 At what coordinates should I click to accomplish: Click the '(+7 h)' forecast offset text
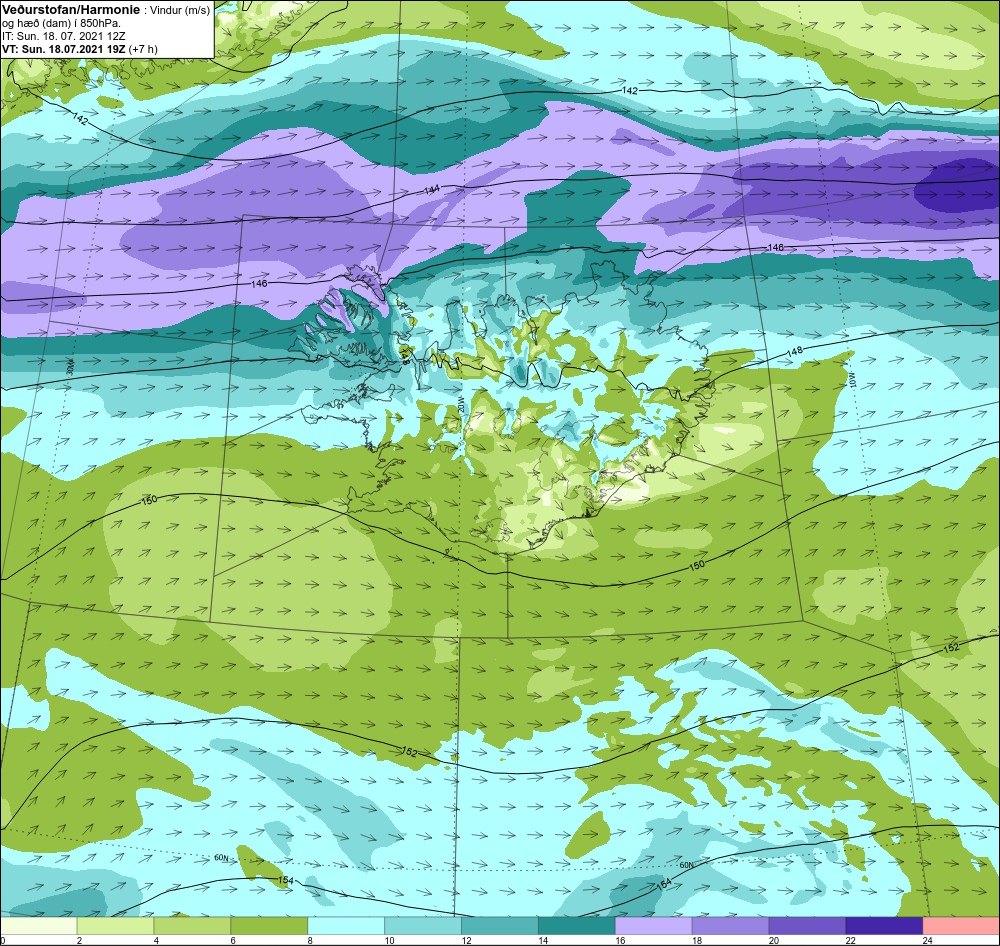click(x=143, y=49)
